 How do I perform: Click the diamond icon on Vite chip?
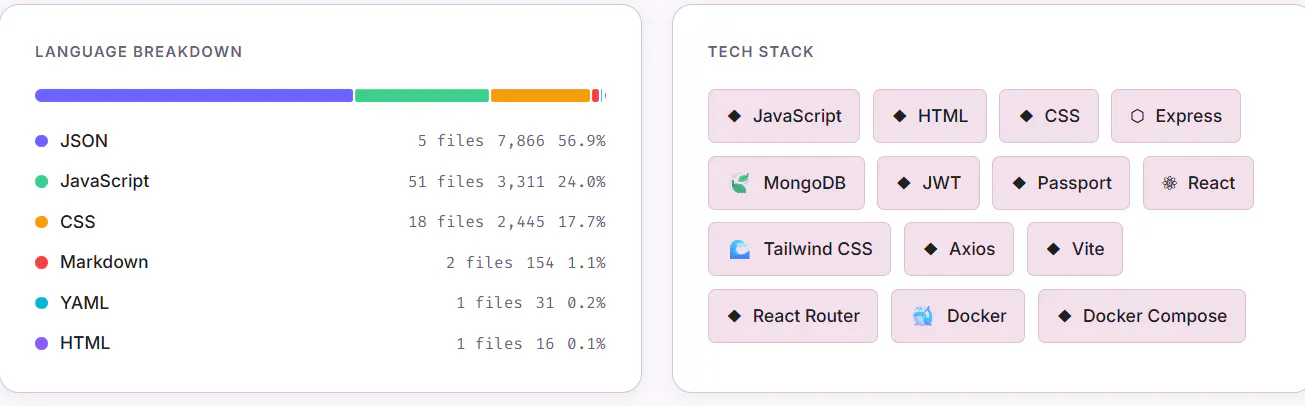(1053, 249)
